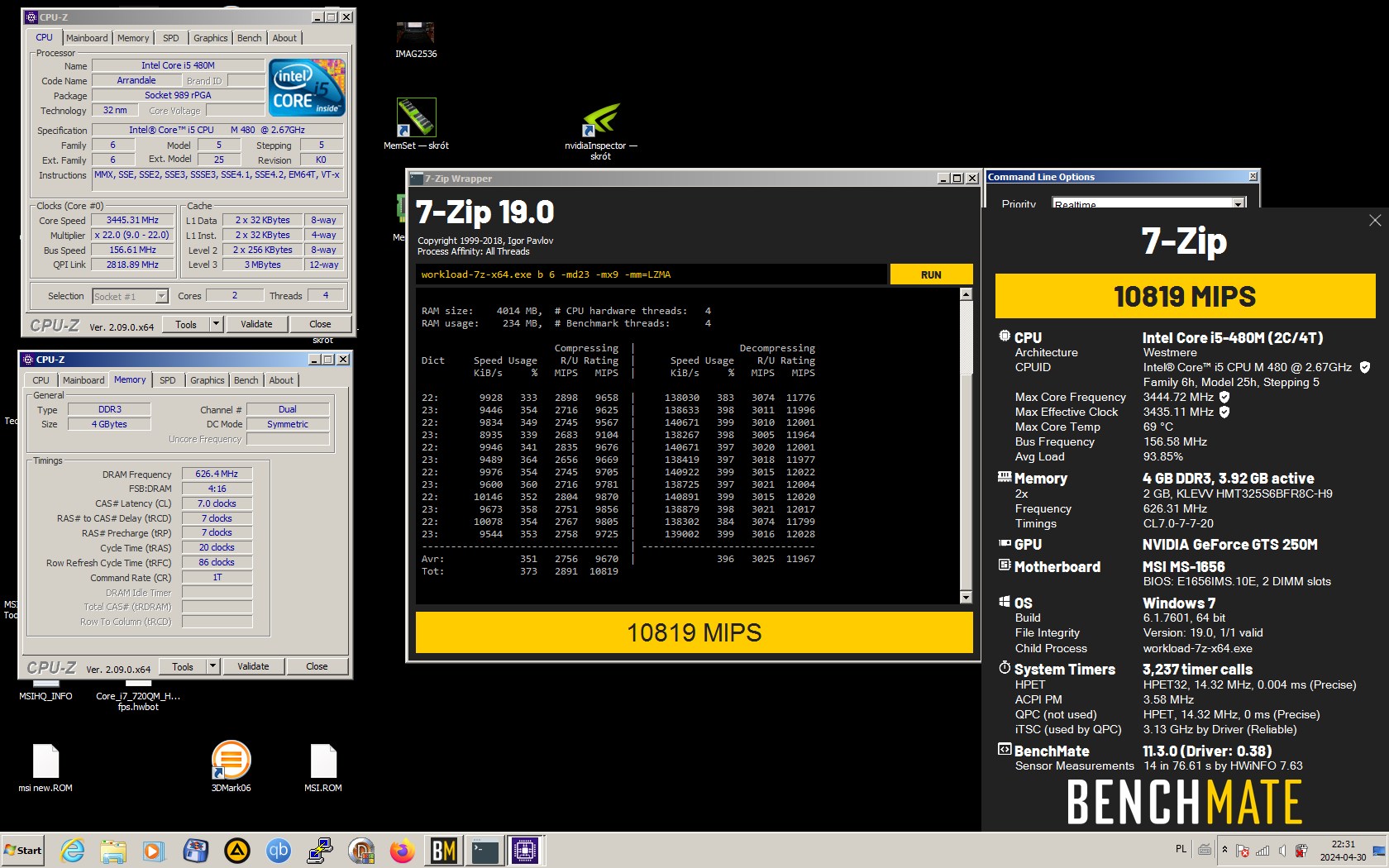This screenshot has width=1389, height=868.
Task: Open the Socket #1 Selection dropdown in CPU-Z
Action: 162,296
